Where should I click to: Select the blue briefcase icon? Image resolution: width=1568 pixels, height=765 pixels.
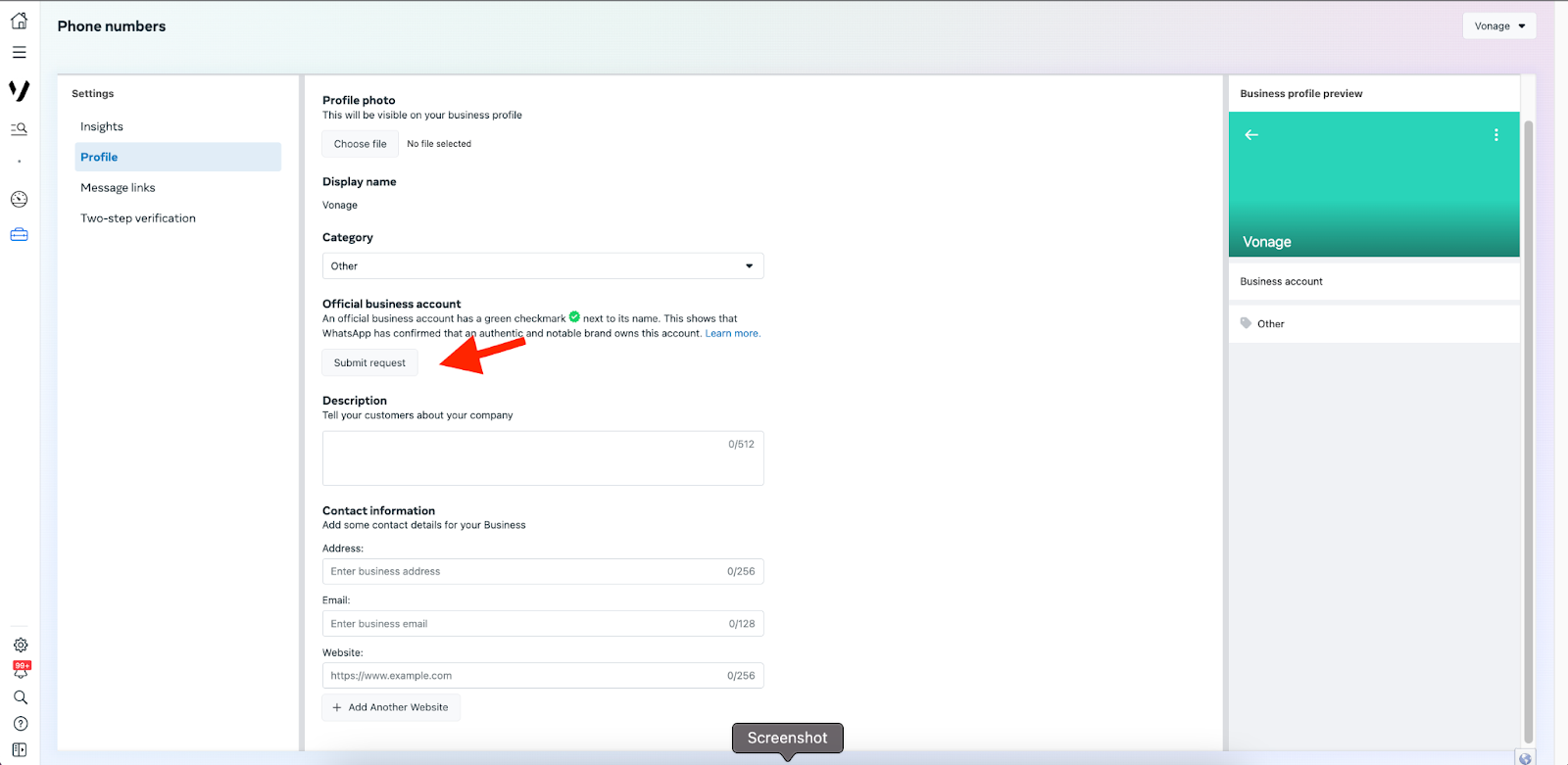[19, 234]
